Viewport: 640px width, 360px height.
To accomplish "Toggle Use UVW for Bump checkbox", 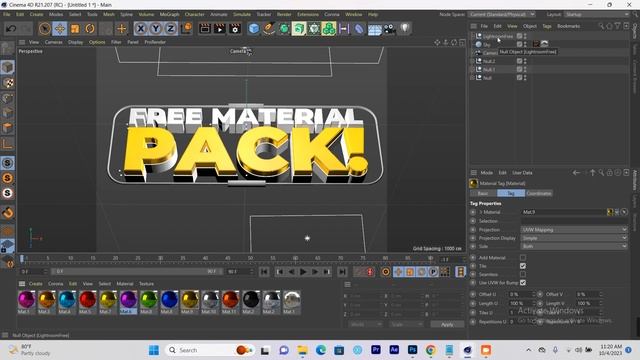I will (x=523, y=282).
